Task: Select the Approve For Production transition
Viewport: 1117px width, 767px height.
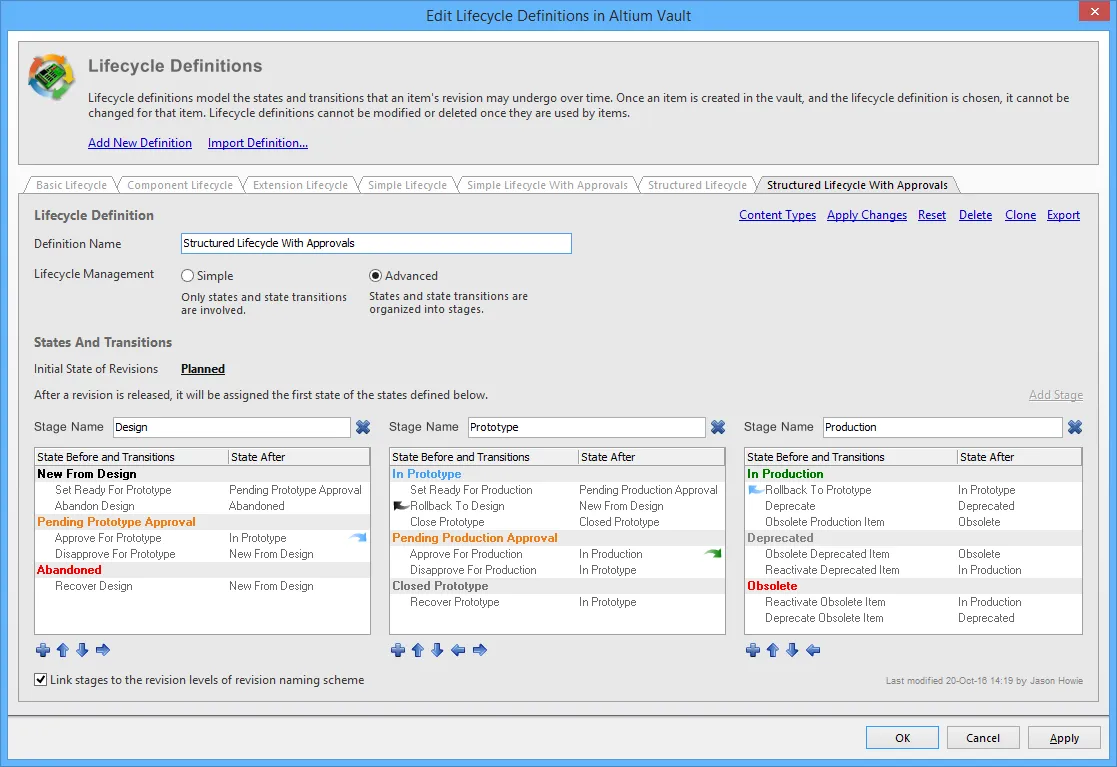Action: [557, 553]
